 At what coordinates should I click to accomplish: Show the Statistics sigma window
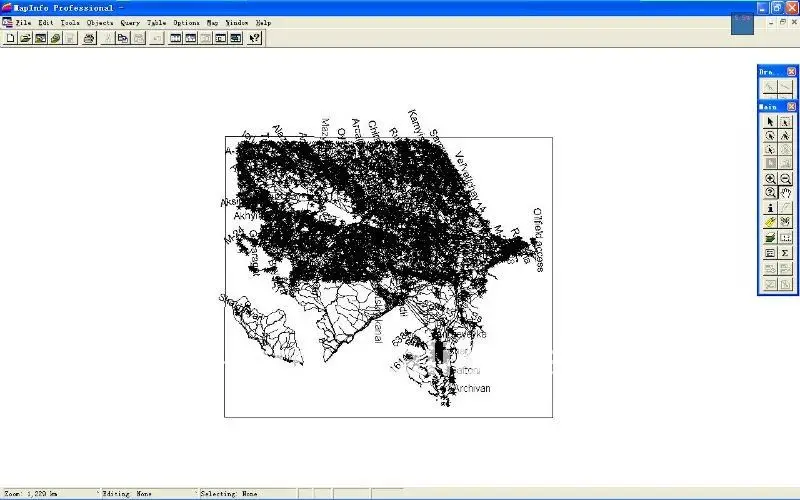(785, 253)
